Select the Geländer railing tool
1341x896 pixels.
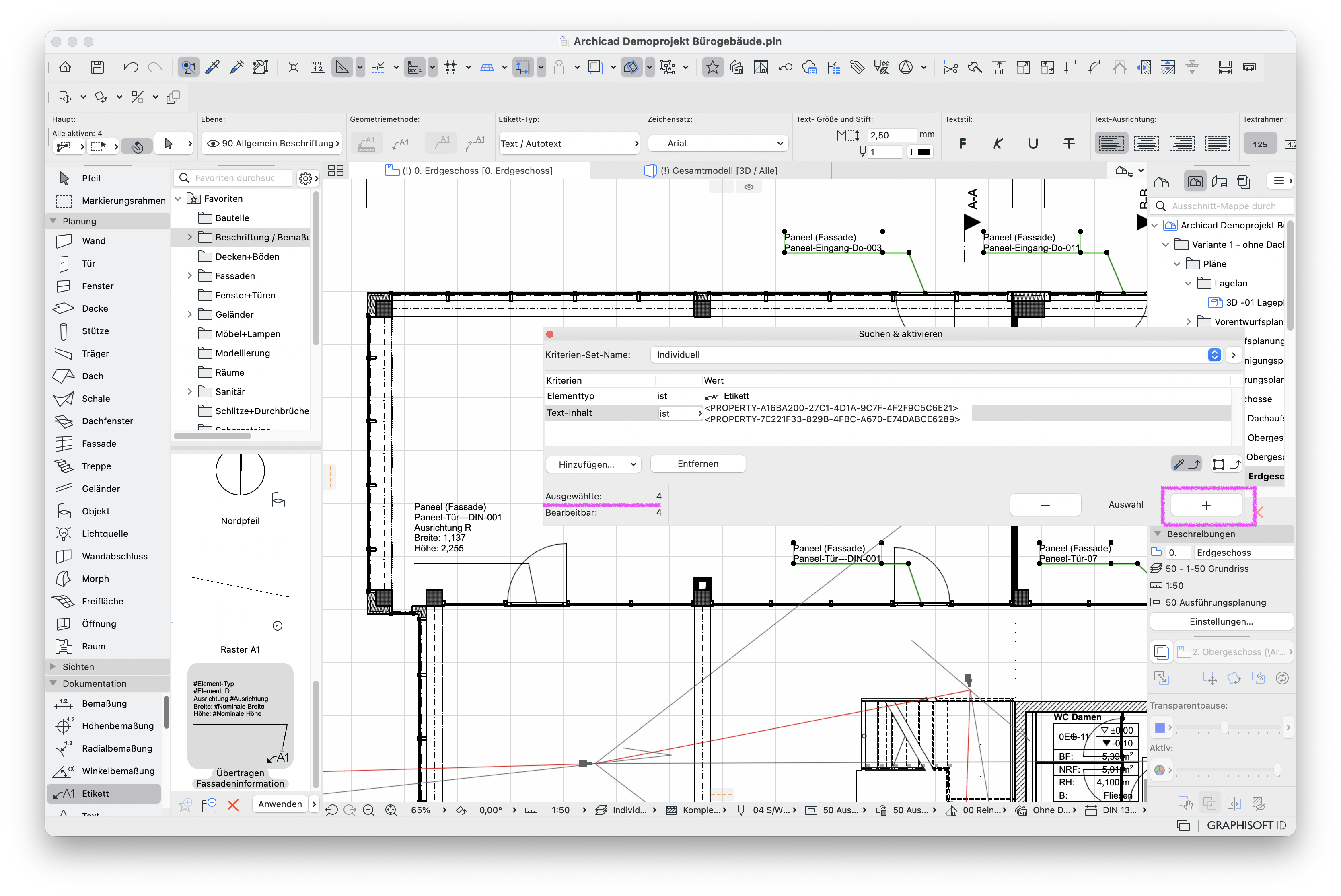101,489
